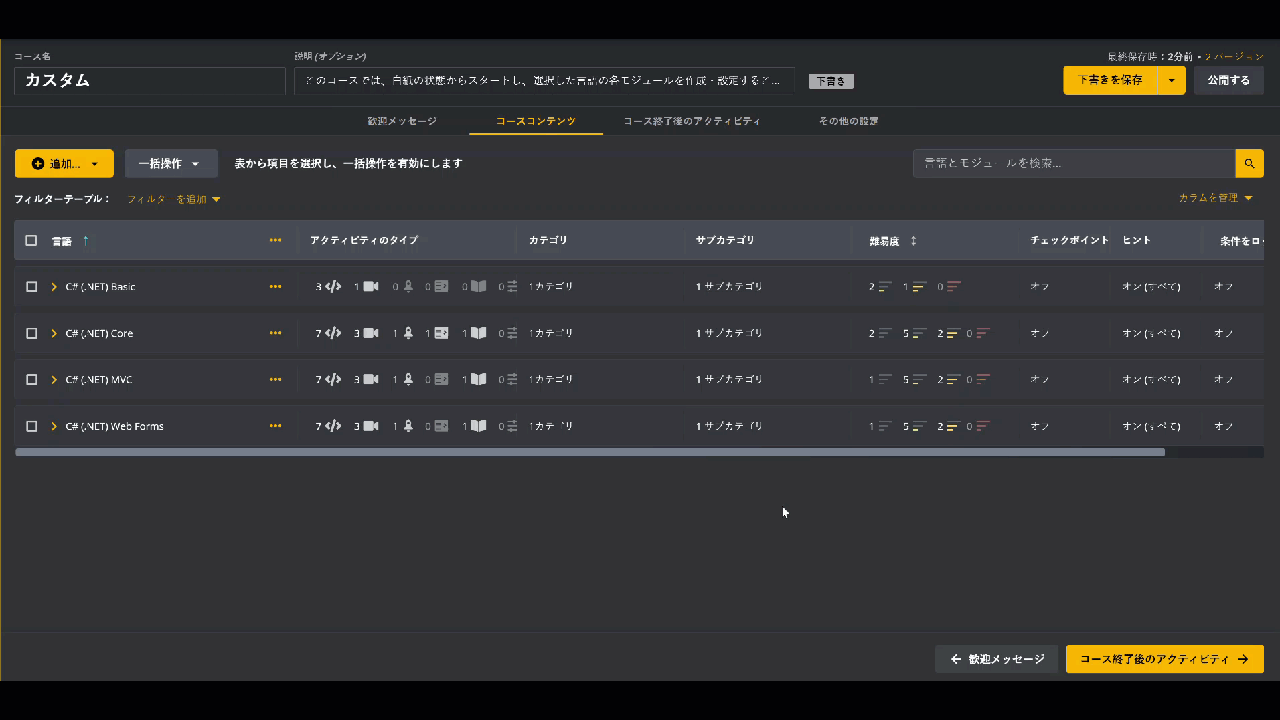Screen dimensions: 1280x720
Task: Click video icon in C# (.NET) Core row
Action: pyautogui.click(x=371, y=333)
